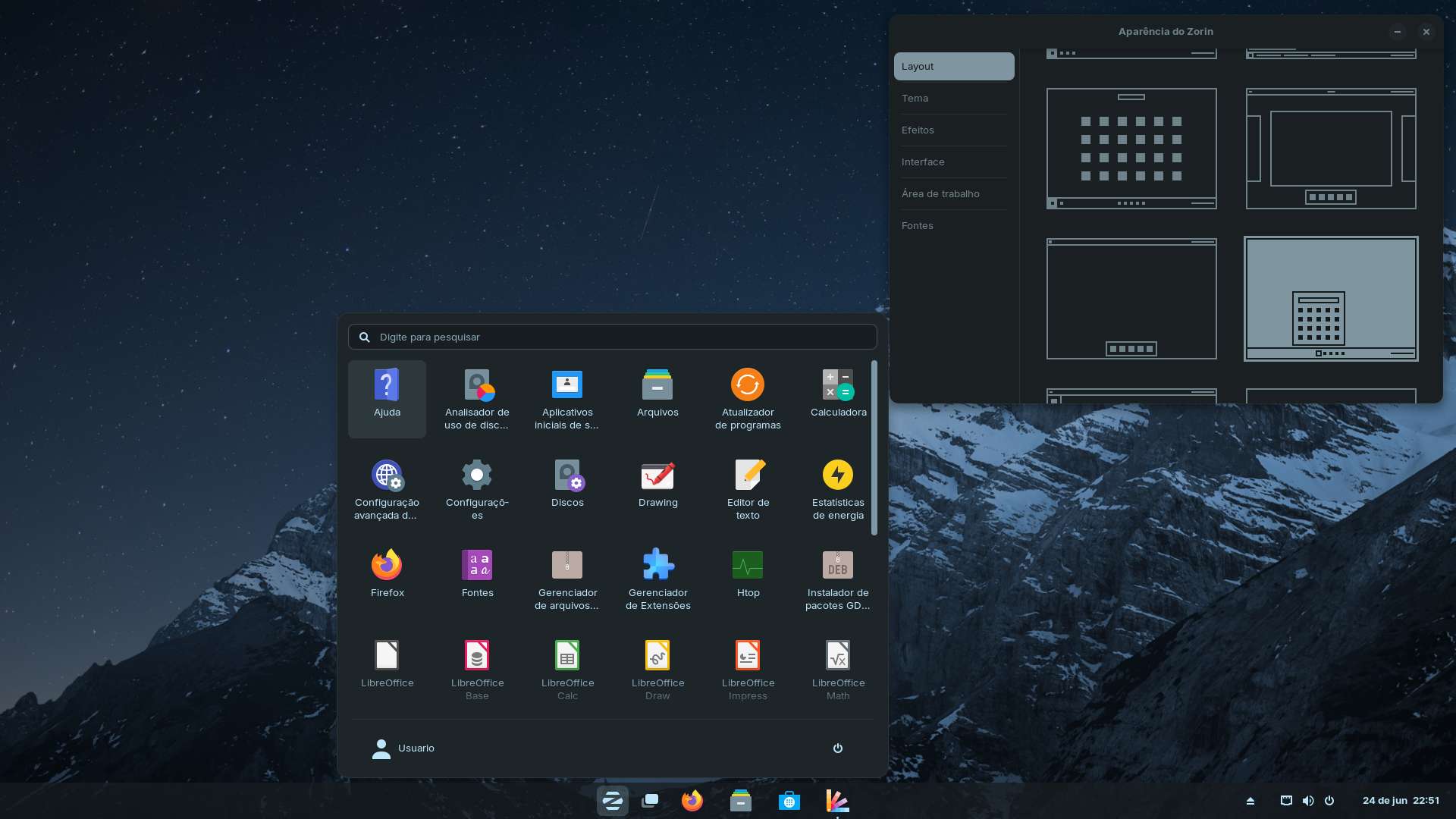Open Configurações settings app
The width and height of the screenshot is (1456, 819).
477,489
